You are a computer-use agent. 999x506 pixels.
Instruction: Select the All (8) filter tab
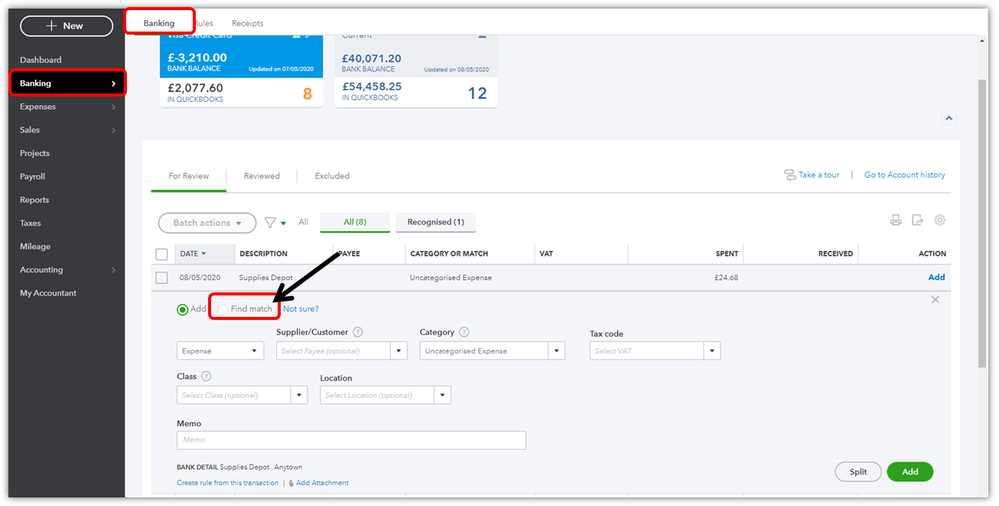(355, 222)
